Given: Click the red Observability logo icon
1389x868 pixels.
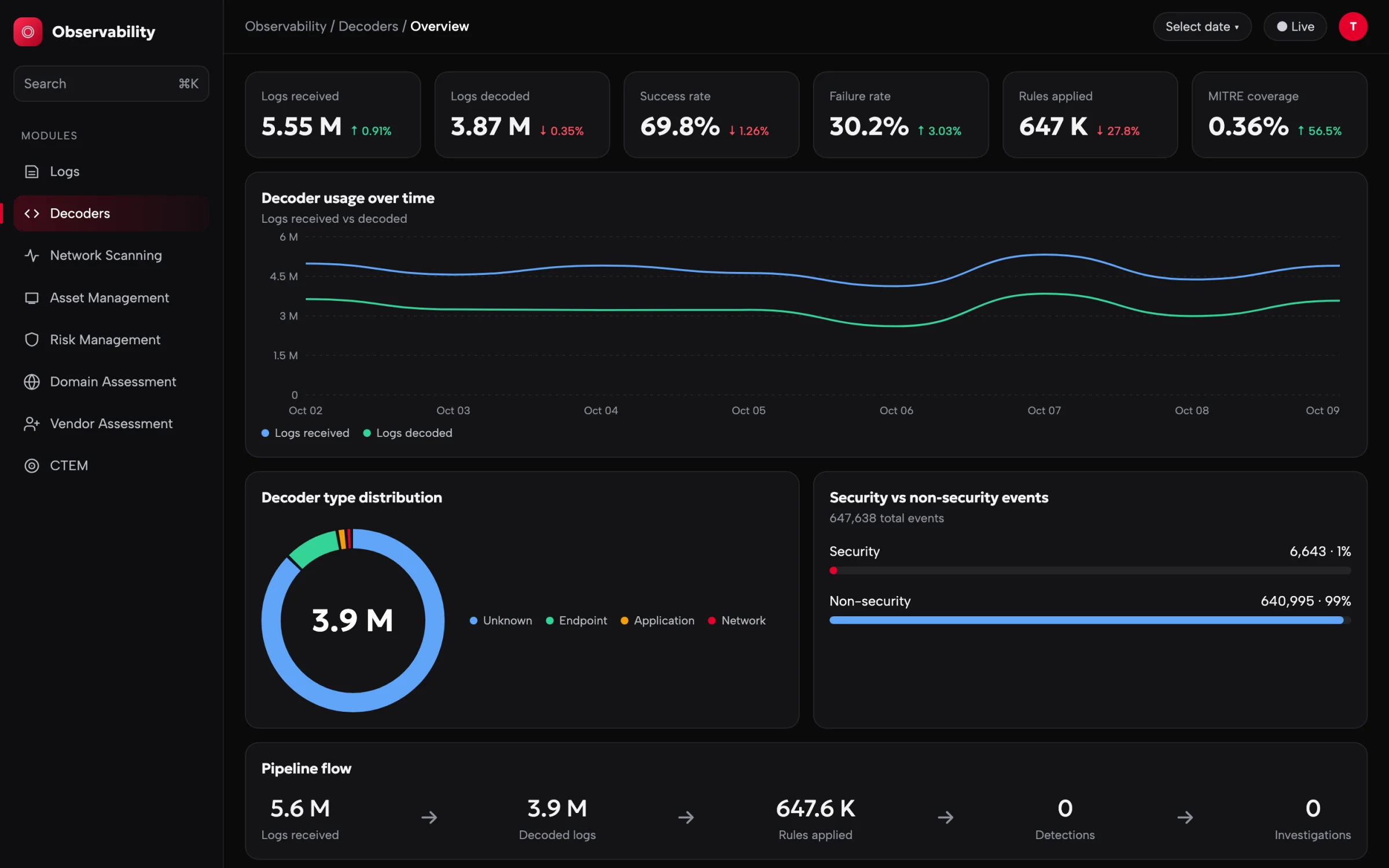Looking at the screenshot, I should tap(28, 32).
